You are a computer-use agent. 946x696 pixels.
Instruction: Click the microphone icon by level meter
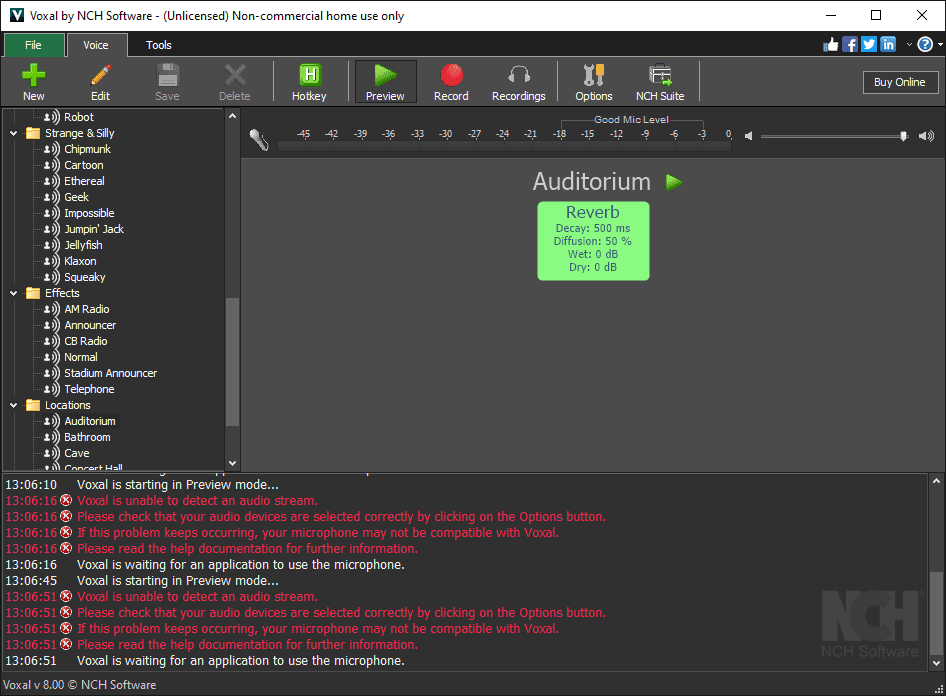(259, 139)
